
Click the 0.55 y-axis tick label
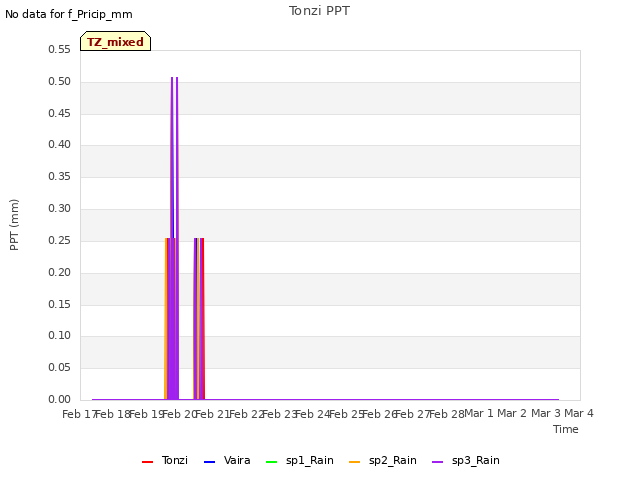(60, 49)
